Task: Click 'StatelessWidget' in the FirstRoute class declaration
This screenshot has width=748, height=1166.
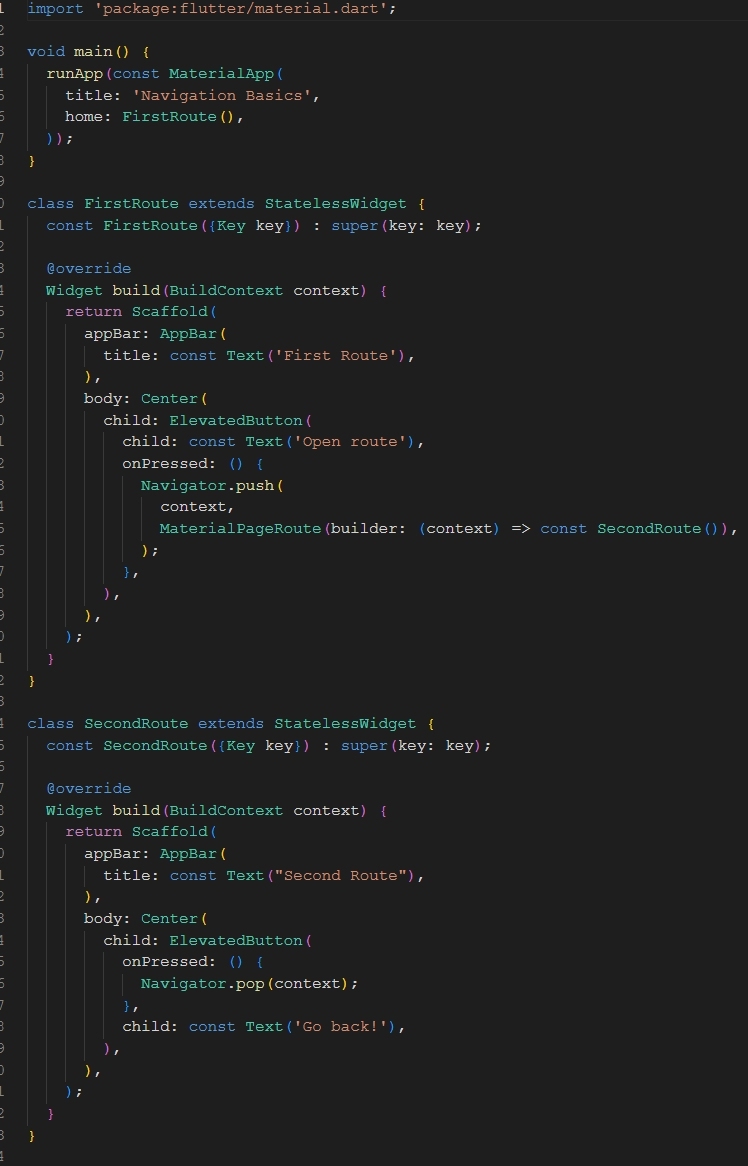Action: [x=335, y=204]
